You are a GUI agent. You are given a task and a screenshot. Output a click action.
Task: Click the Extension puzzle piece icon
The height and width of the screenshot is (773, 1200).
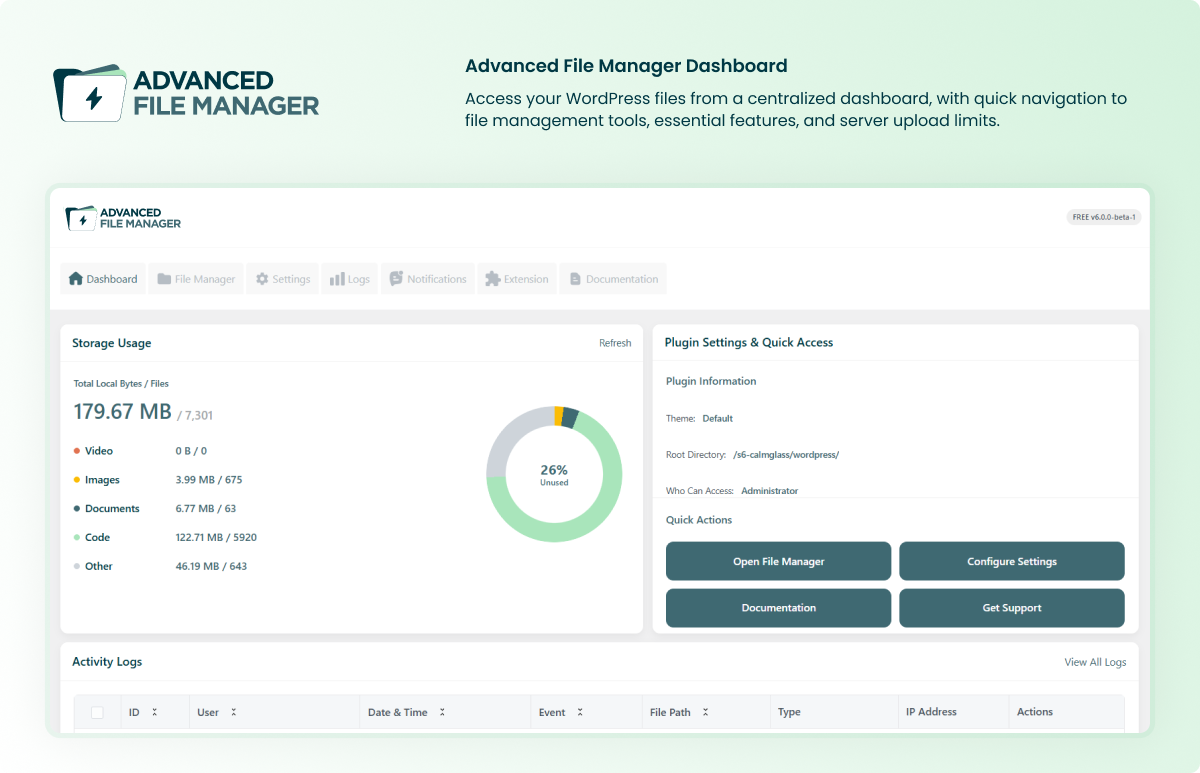pyautogui.click(x=492, y=279)
